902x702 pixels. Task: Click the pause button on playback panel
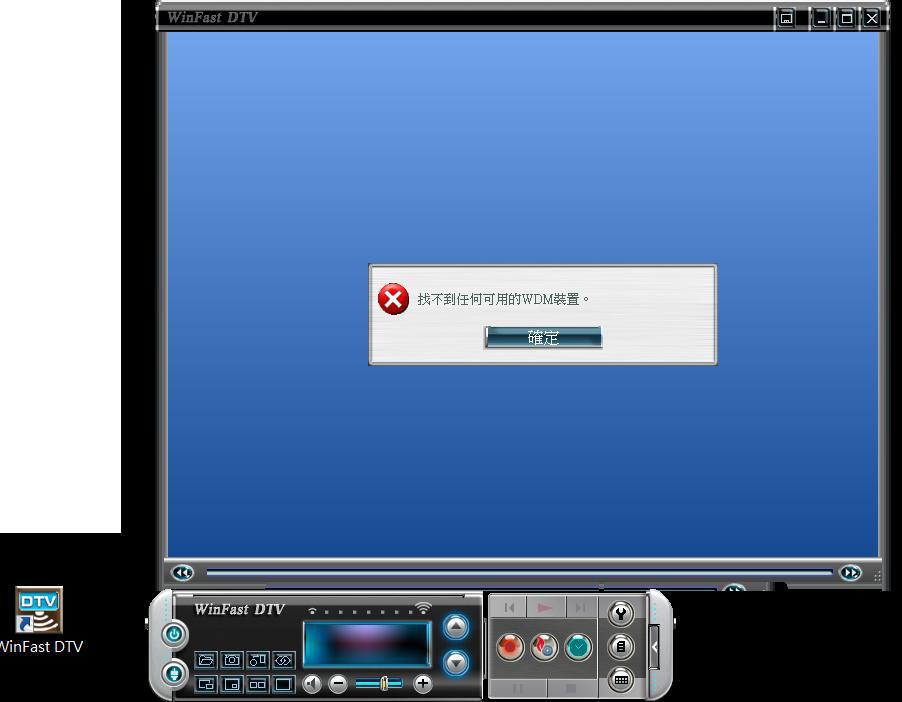point(518,688)
